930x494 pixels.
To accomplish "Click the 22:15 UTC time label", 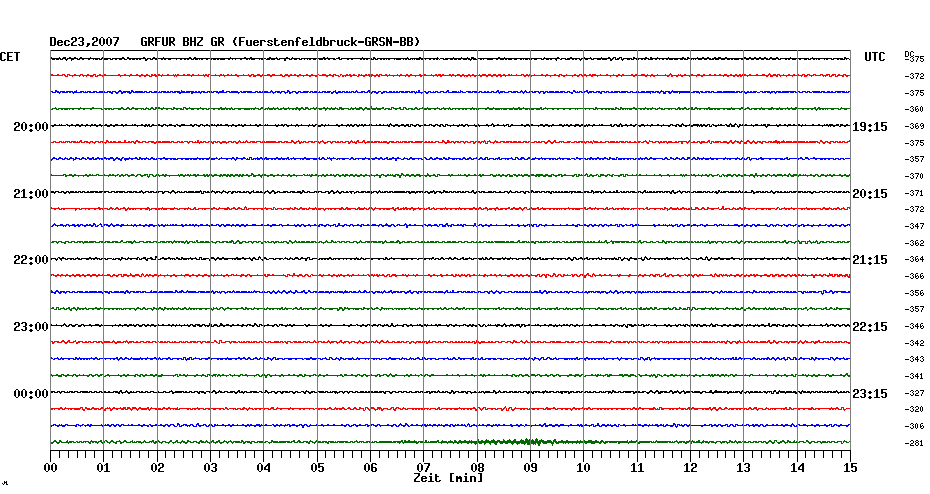I will pos(870,327).
